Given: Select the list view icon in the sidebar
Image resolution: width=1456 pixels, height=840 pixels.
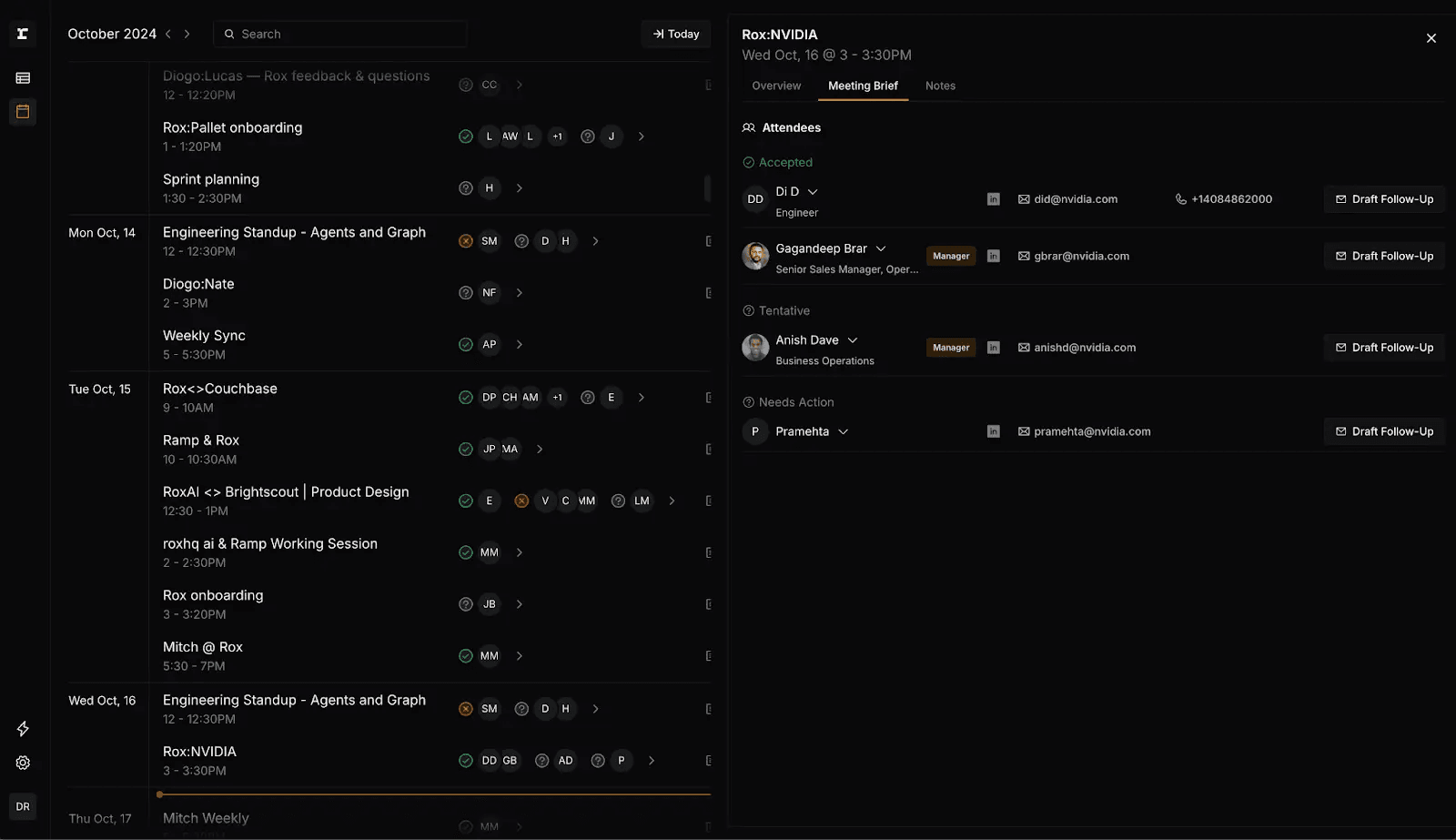Looking at the screenshot, I should tap(22, 77).
